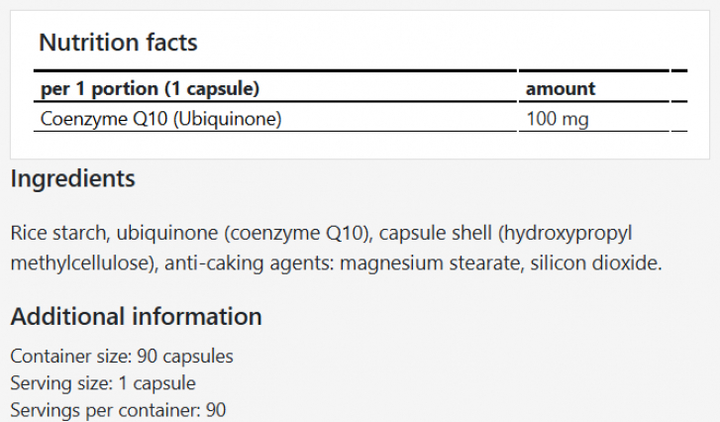Click the Additional information heading
This screenshot has height=422, width=720.
[x=136, y=317]
